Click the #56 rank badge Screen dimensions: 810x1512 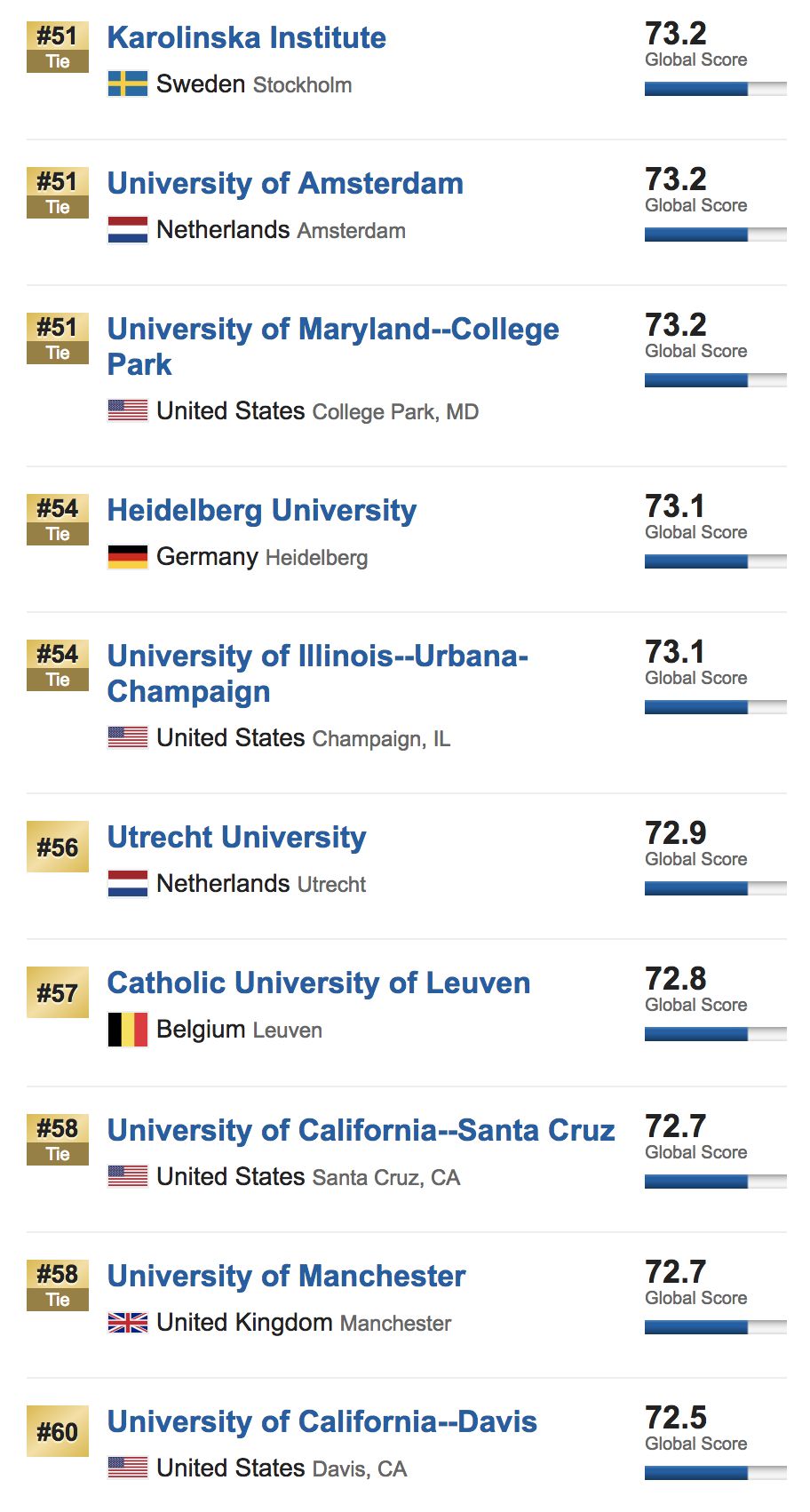58,848
